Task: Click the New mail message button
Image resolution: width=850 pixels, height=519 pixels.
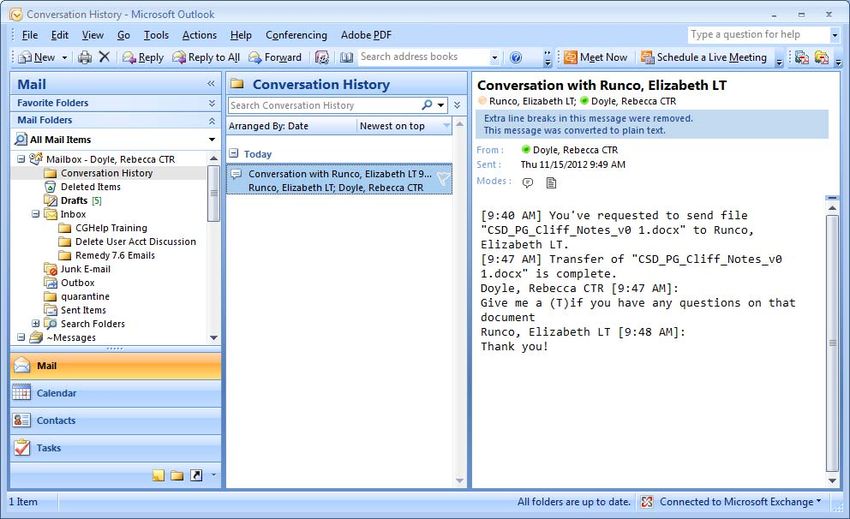Action: pos(37,57)
